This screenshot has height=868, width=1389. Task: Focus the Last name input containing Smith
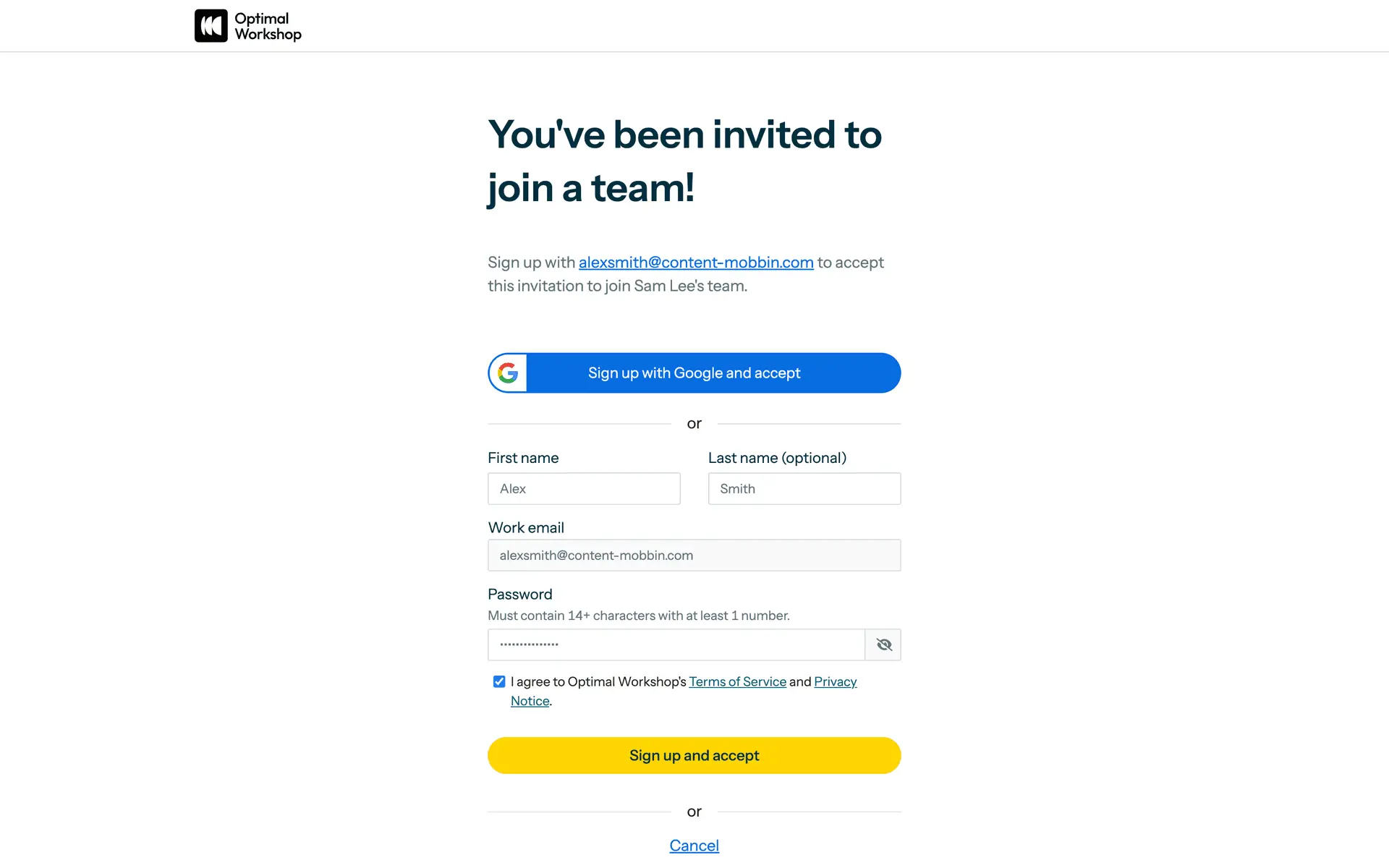804,489
